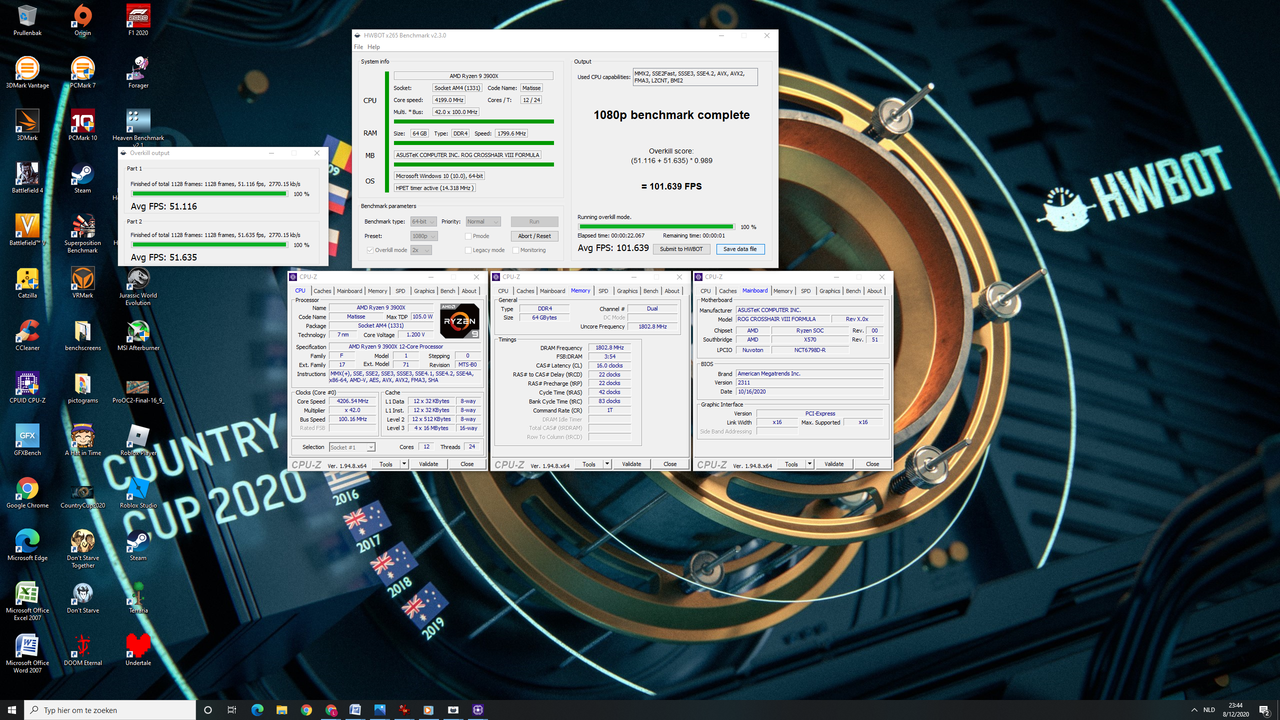Image resolution: width=1280 pixels, height=720 pixels.
Task: Open Tools dropdown arrow in CPU-Z CPU window
Action: [x=404, y=464]
